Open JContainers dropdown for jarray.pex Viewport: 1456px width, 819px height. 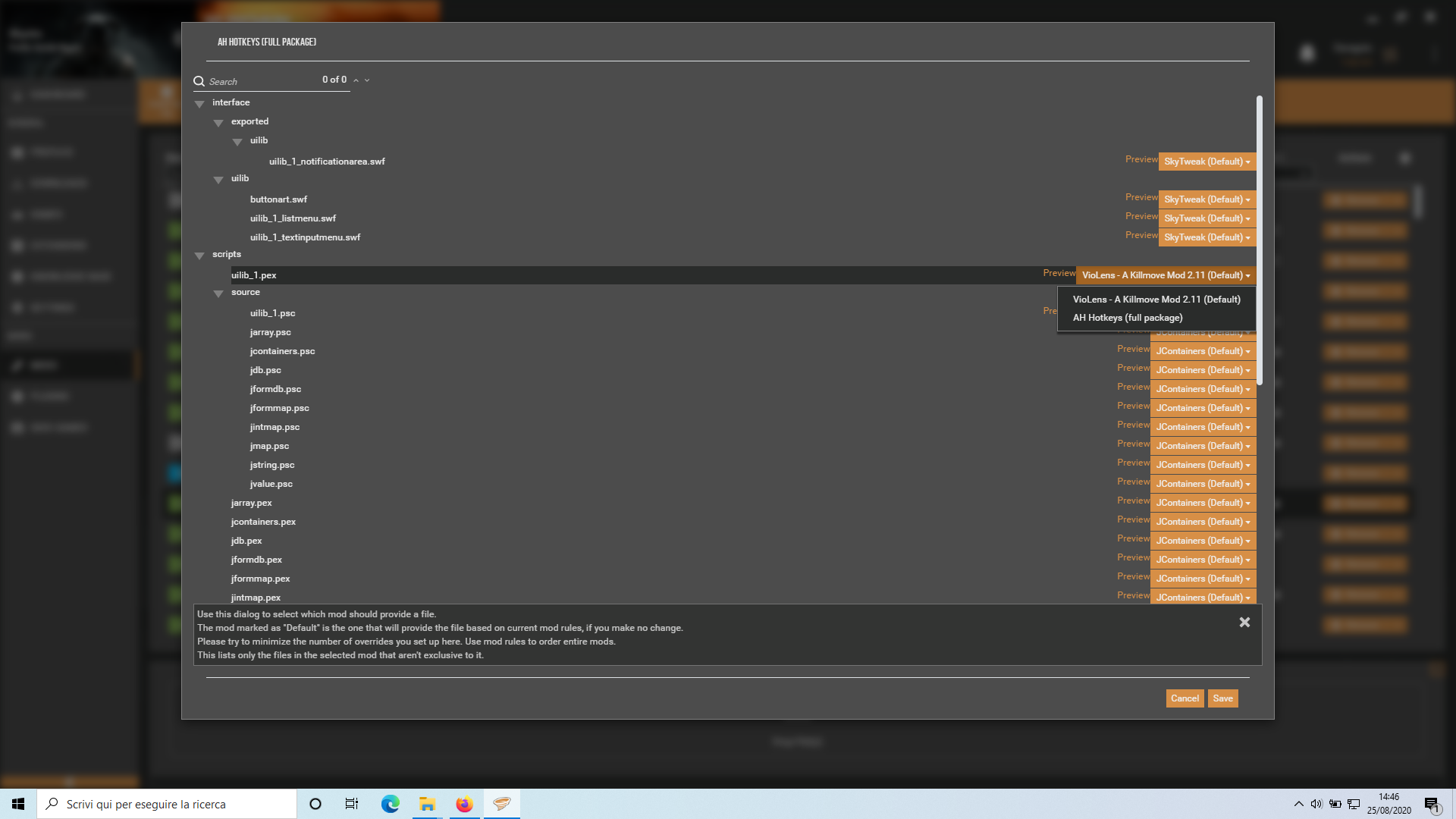tap(1203, 503)
